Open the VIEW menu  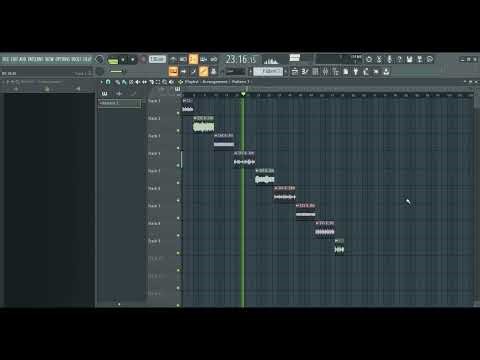[49, 59]
